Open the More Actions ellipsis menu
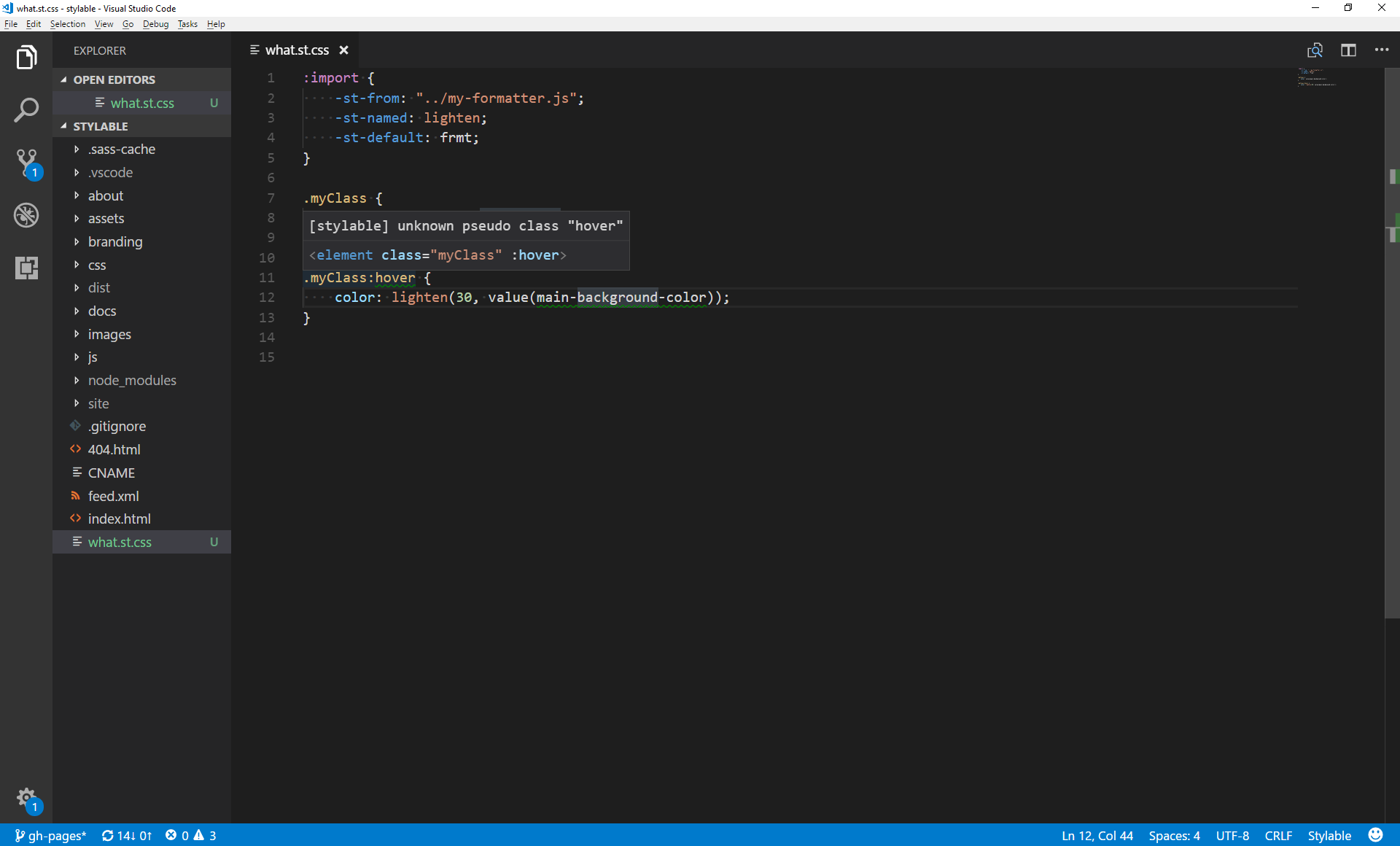Screen dimensions: 1400x846 (1381, 50)
